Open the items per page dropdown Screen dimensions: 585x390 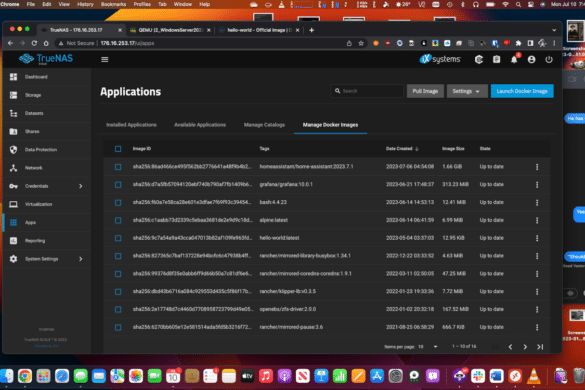(x=428, y=347)
